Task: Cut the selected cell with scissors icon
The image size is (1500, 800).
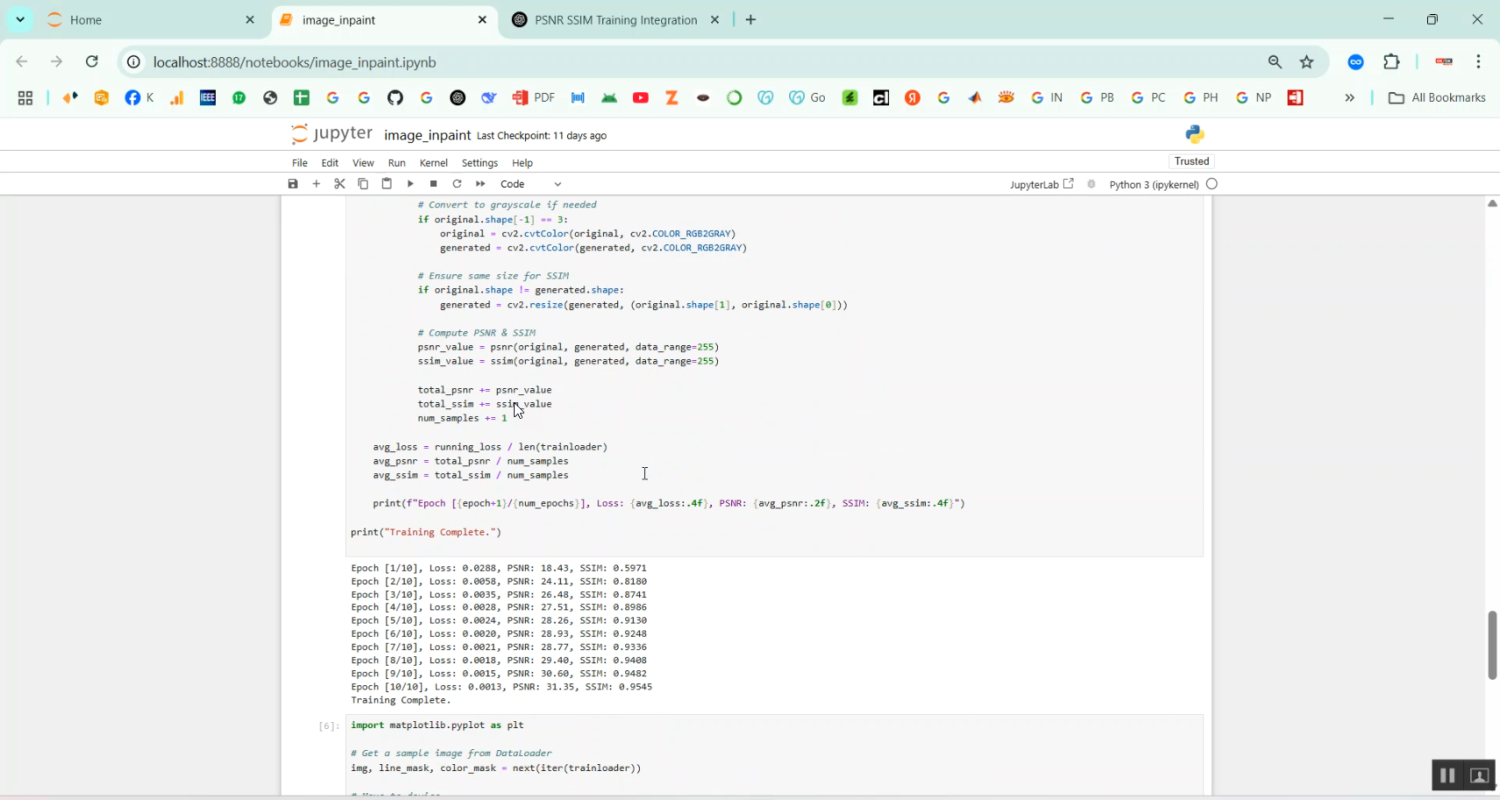Action: (339, 183)
